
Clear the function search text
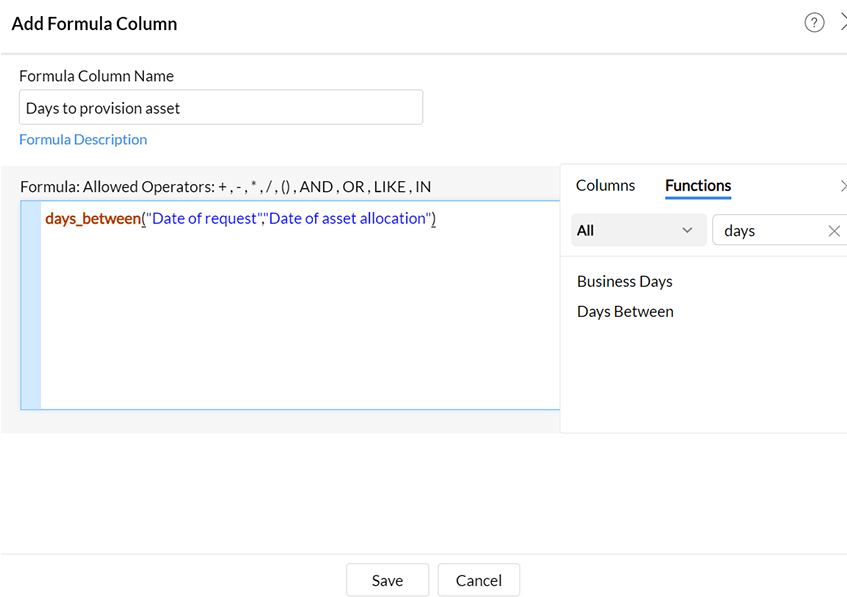834,231
